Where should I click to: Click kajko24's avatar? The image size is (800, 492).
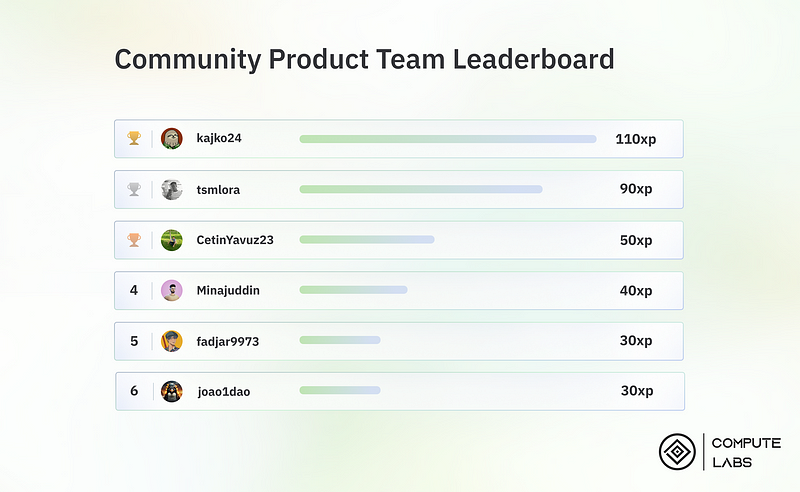point(172,138)
